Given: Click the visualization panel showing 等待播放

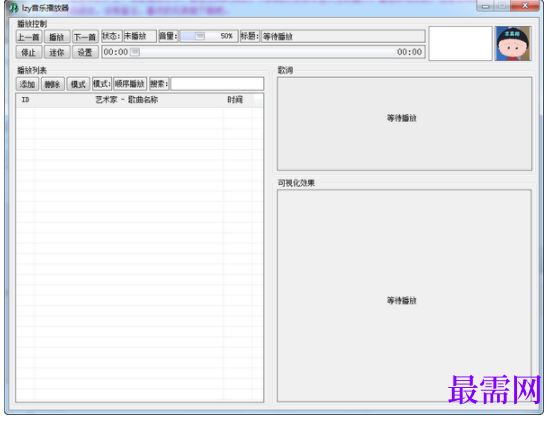Looking at the screenshot, I should pyautogui.click(x=404, y=296).
